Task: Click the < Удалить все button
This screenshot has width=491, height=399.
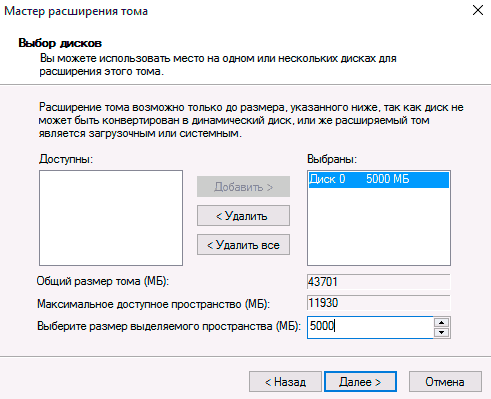Action: (x=243, y=245)
